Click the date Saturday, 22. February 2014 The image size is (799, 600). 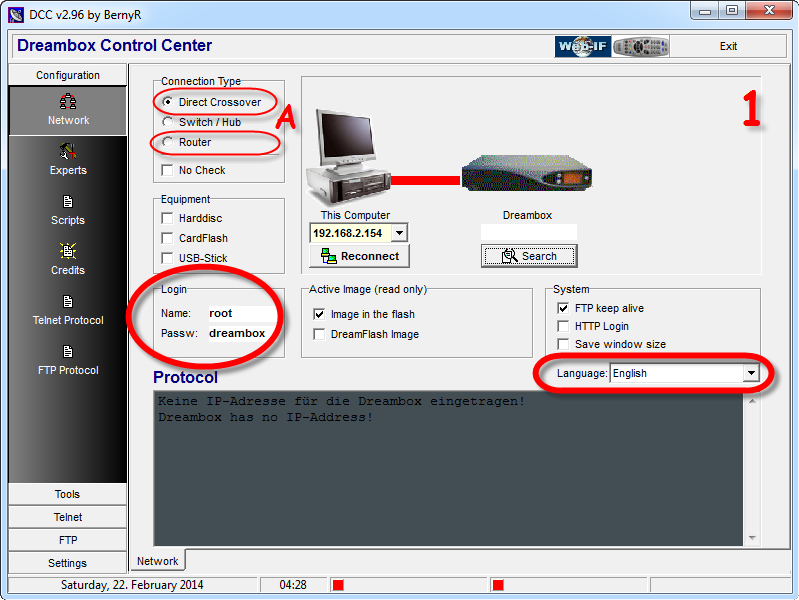(x=132, y=585)
